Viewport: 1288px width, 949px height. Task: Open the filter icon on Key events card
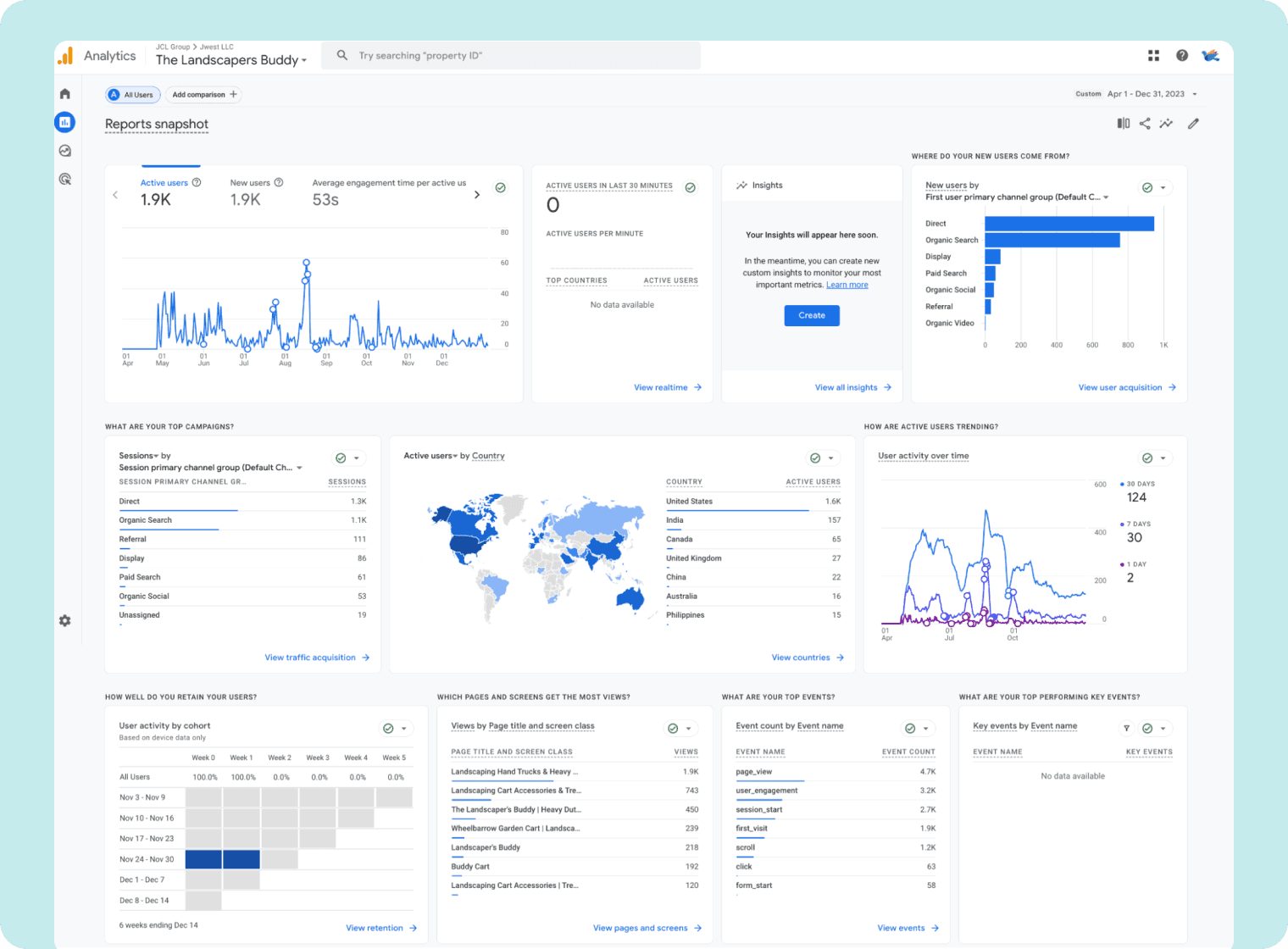click(1126, 728)
